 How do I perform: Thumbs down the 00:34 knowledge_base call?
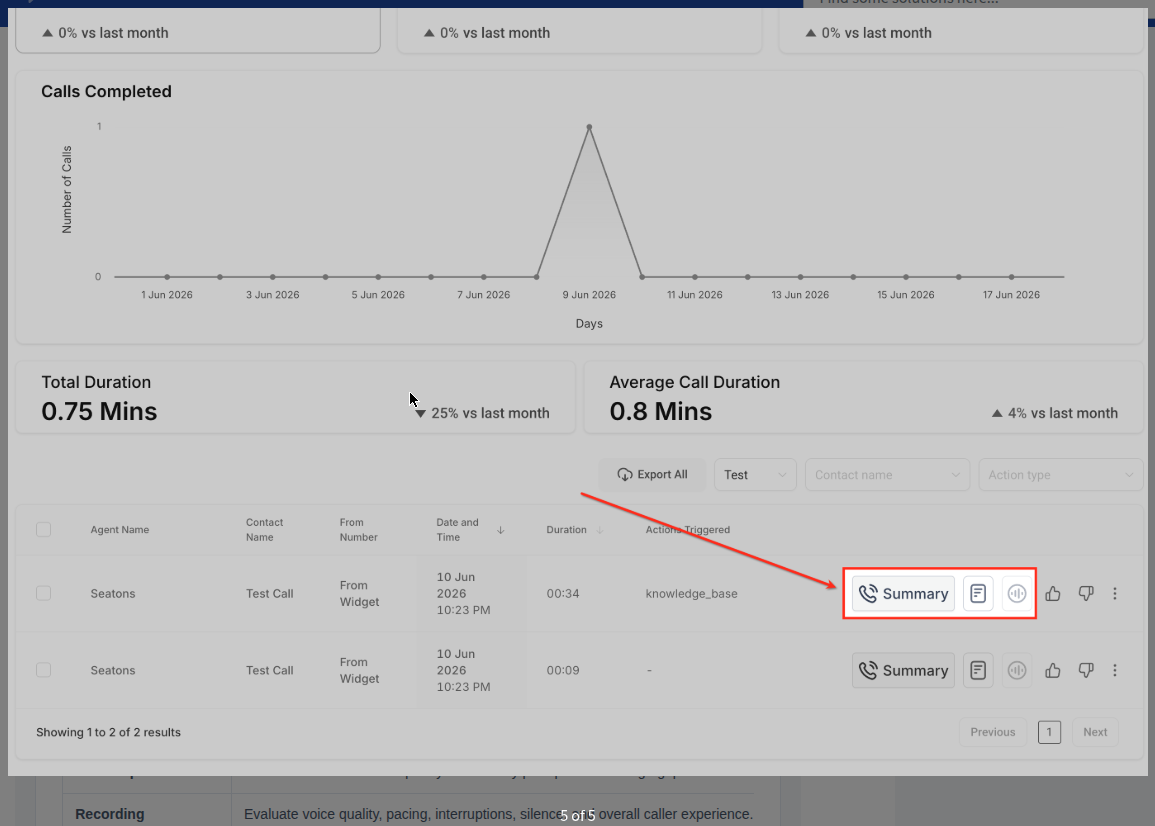pyautogui.click(x=1086, y=593)
